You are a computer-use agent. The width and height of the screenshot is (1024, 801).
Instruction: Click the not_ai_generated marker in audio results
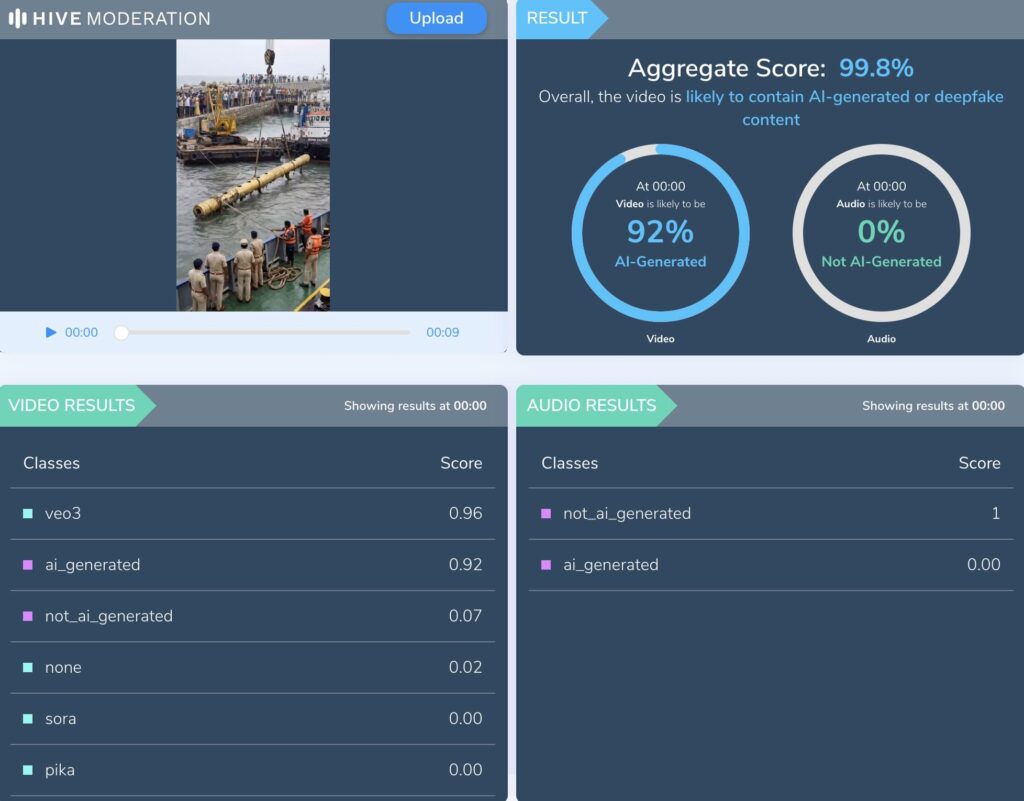546,514
